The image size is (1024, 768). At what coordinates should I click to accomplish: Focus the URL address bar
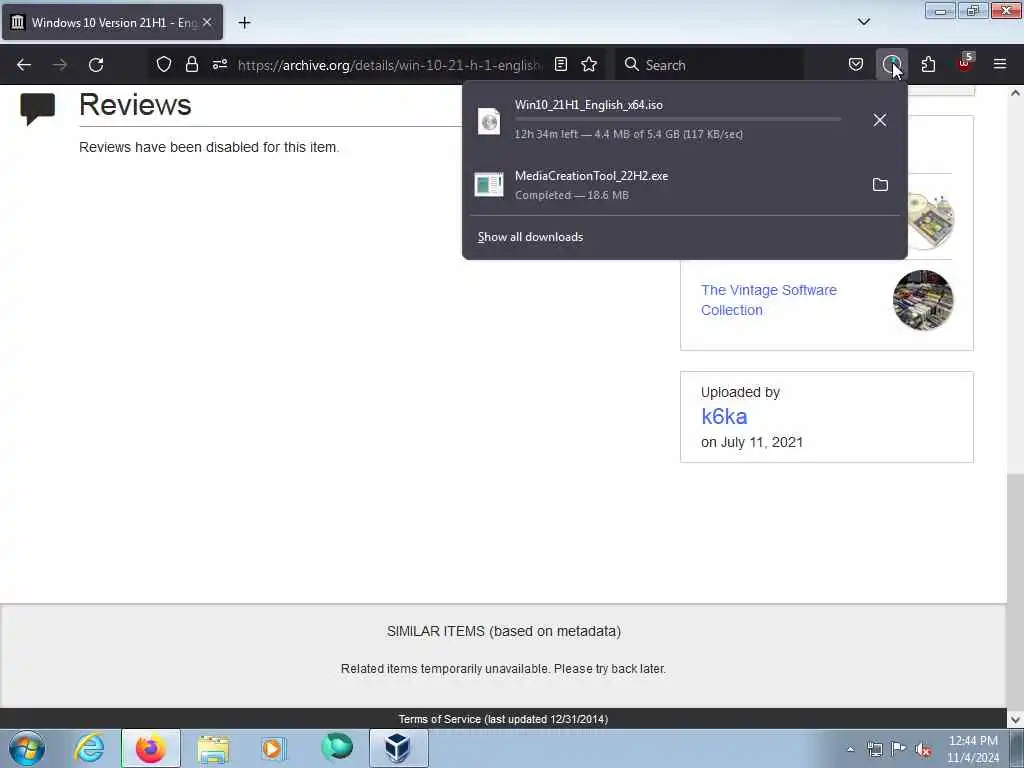389,65
